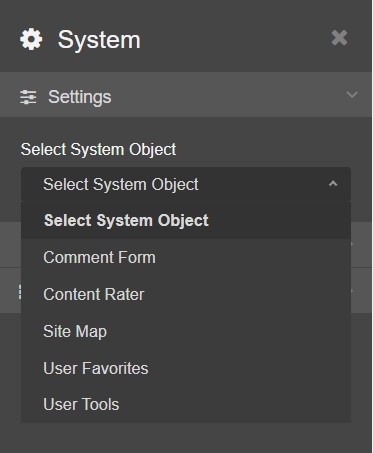Click the Select System Object field label

(x=98, y=149)
